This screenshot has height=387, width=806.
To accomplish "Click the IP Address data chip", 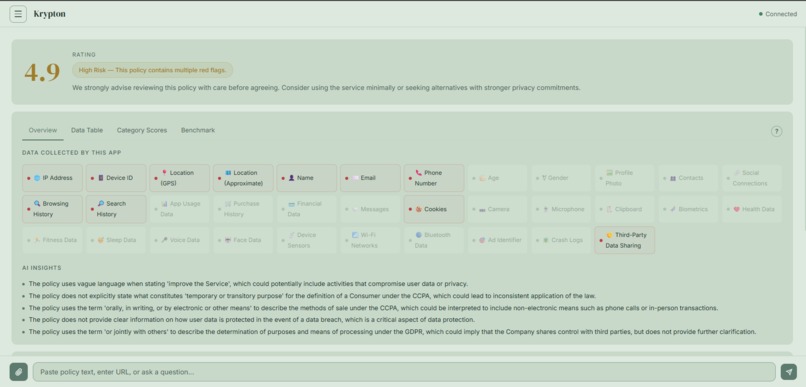I will pos(52,178).
